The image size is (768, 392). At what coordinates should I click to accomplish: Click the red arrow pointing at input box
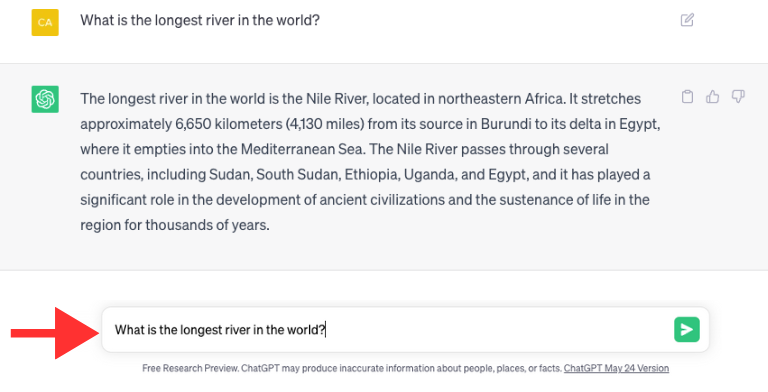point(55,333)
